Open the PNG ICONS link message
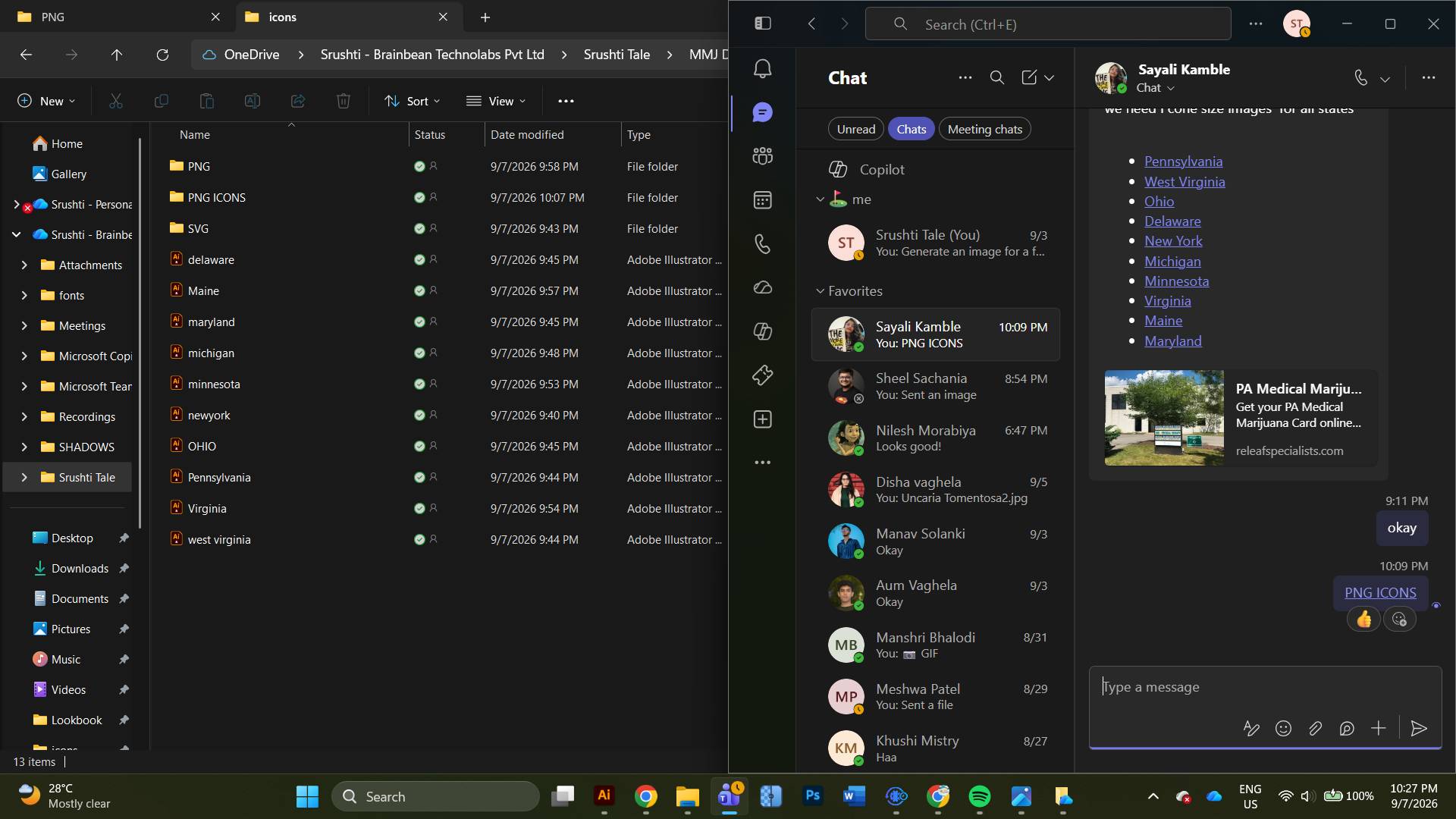This screenshot has width=1456, height=819. [x=1380, y=593]
